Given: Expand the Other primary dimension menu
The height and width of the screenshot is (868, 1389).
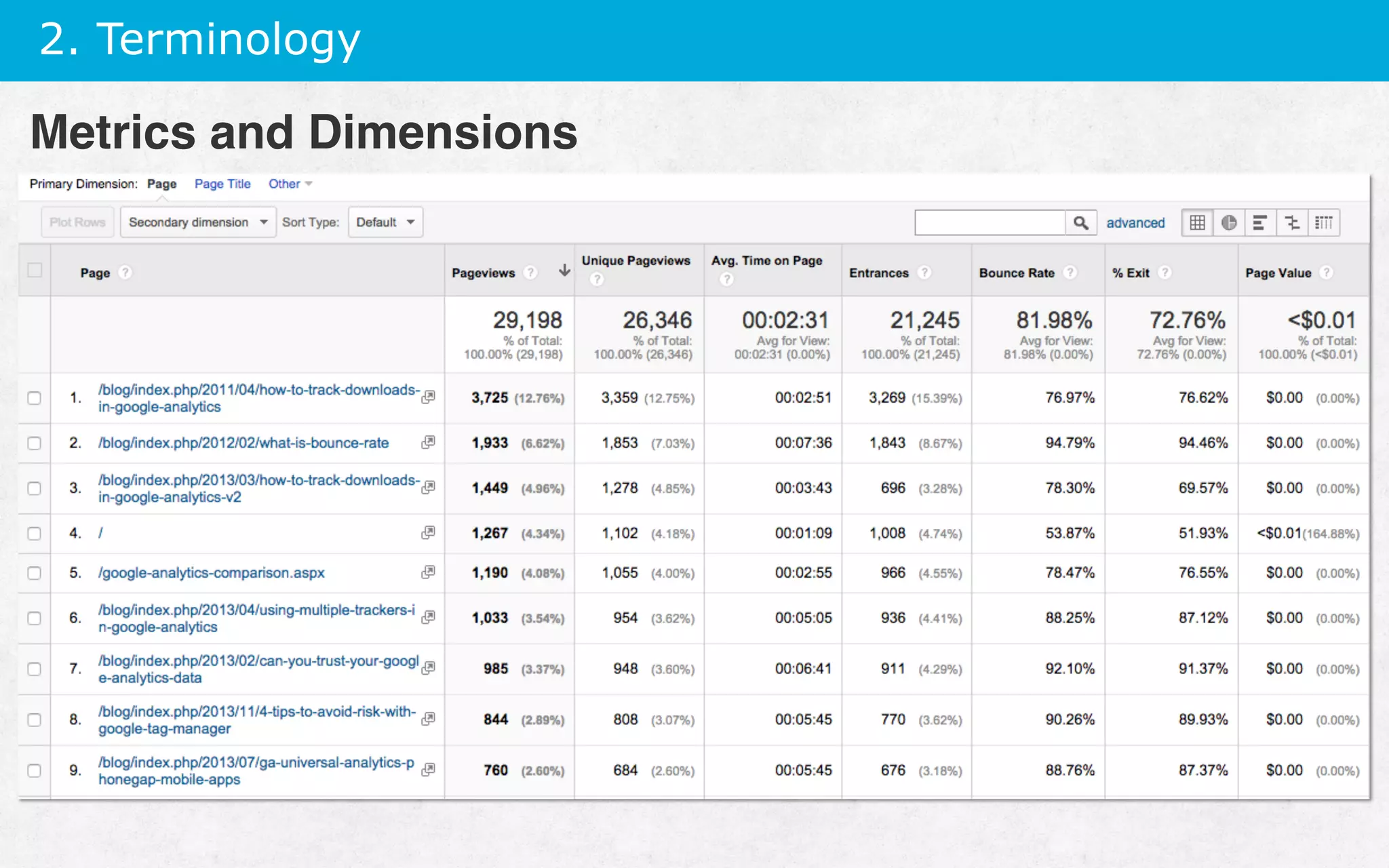Looking at the screenshot, I should click(290, 184).
